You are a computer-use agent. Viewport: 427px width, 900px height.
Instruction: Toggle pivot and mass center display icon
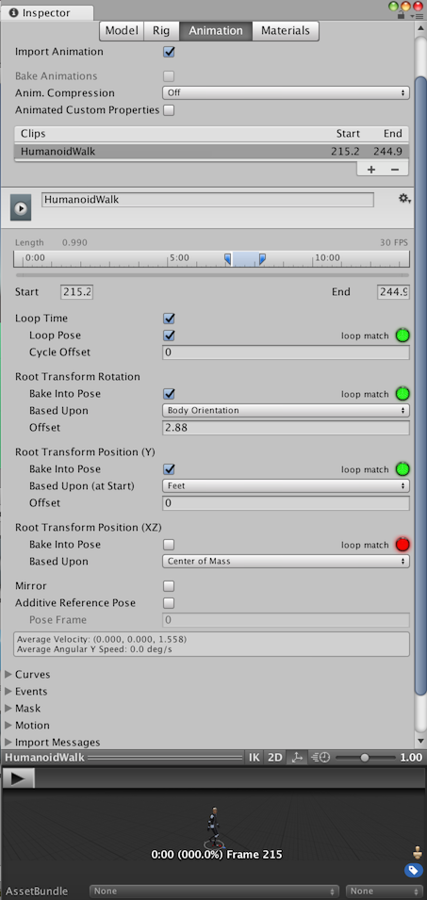pyautogui.click(x=297, y=758)
